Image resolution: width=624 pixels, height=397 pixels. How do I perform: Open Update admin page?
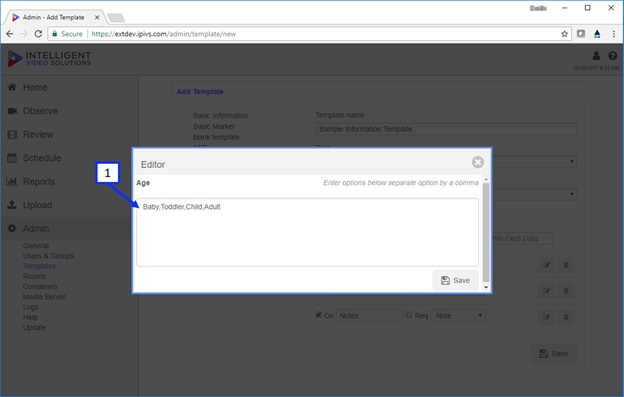(x=34, y=327)
